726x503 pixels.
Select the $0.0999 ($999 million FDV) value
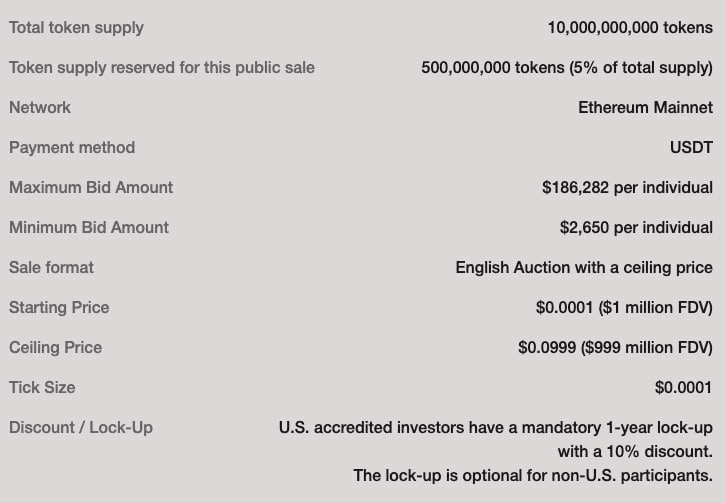point(615,347)
